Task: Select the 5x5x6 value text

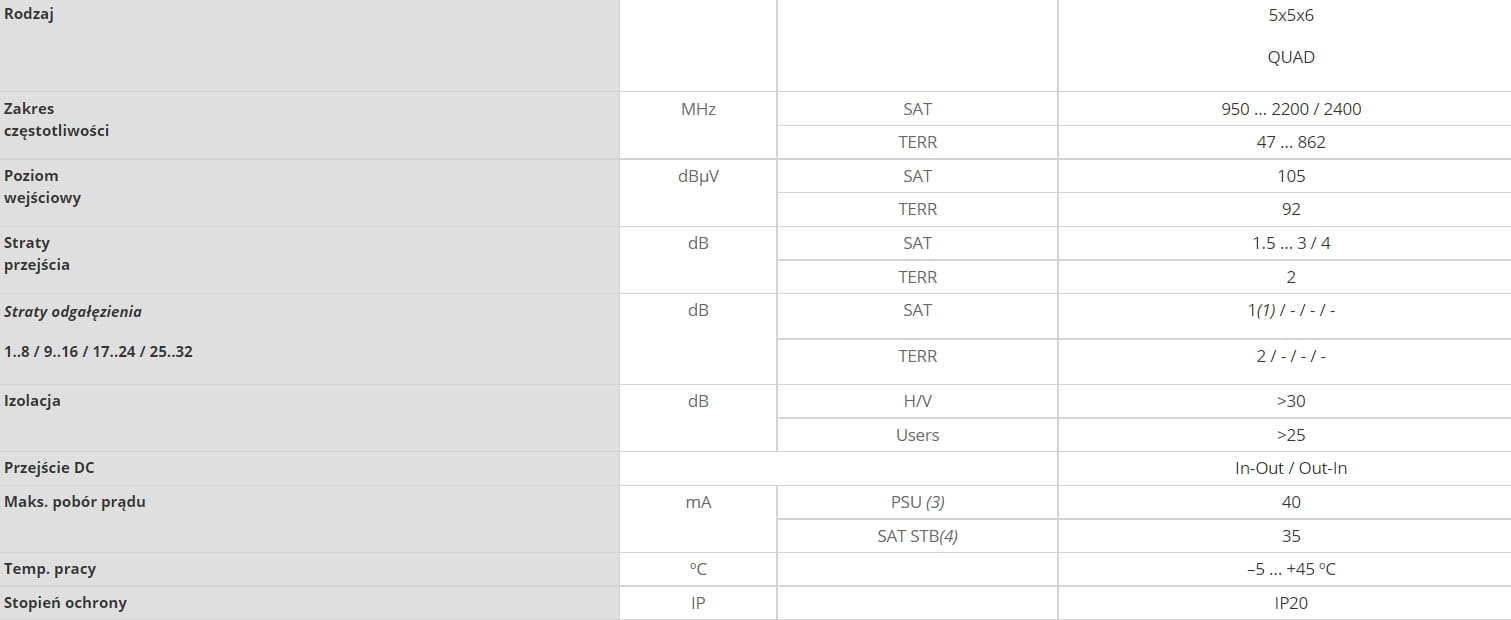Action: point(1290,16)
